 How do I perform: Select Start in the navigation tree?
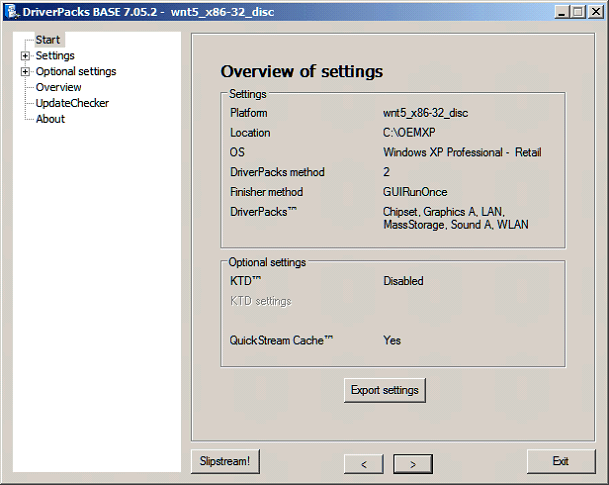48,40
